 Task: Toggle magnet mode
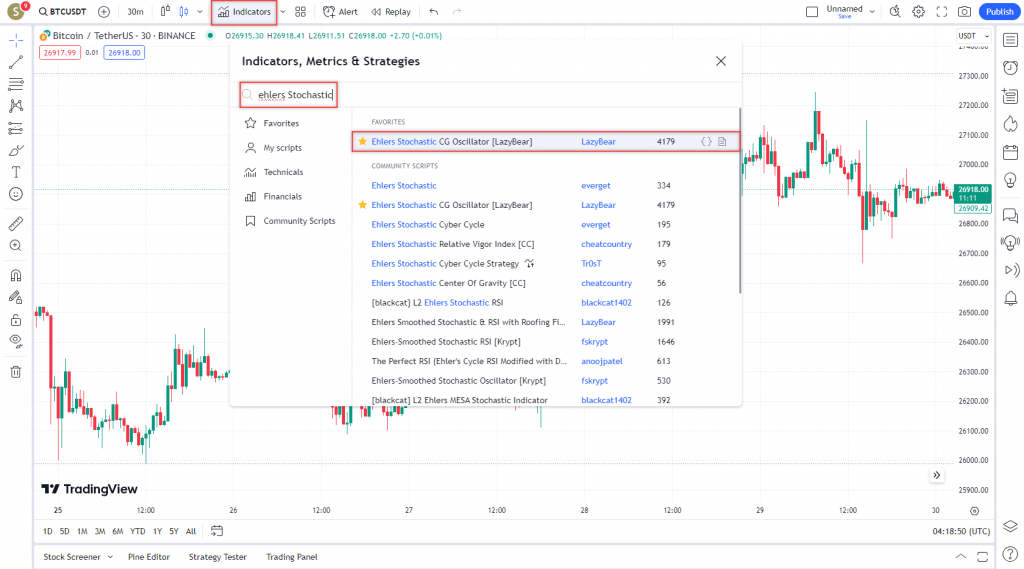coord(16,275)
